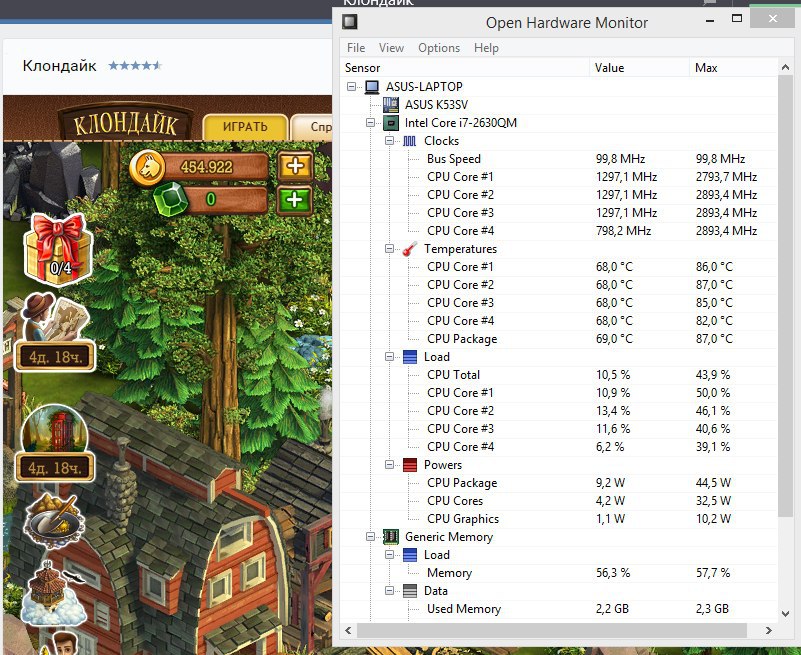This screenshot has height=655, width=801.
Task: Click the gold pan with shovel icon
Action: pos(55,521)
